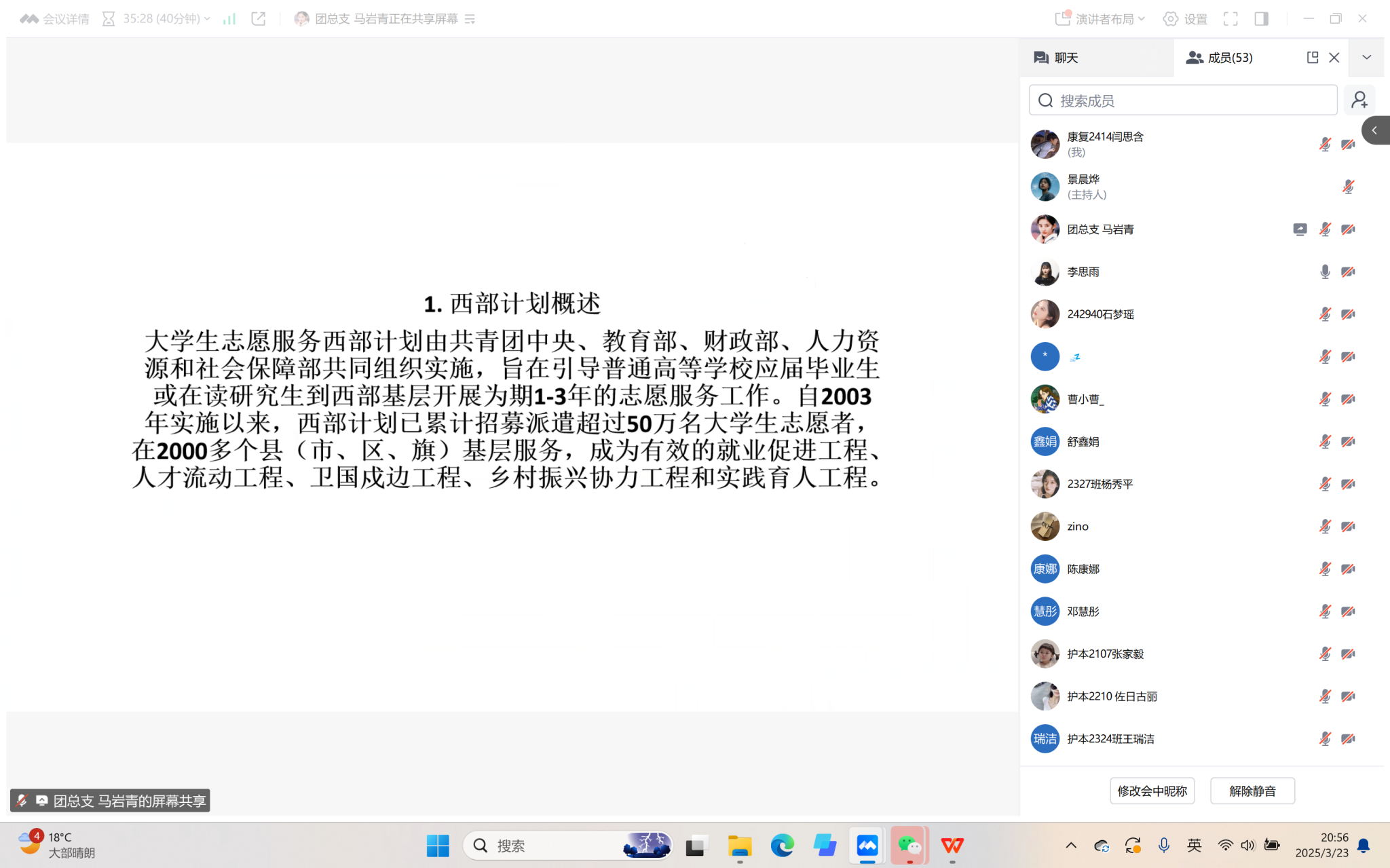The image size is (1390, 868).
Task: Open the network signal status icon
Action: 229,19
